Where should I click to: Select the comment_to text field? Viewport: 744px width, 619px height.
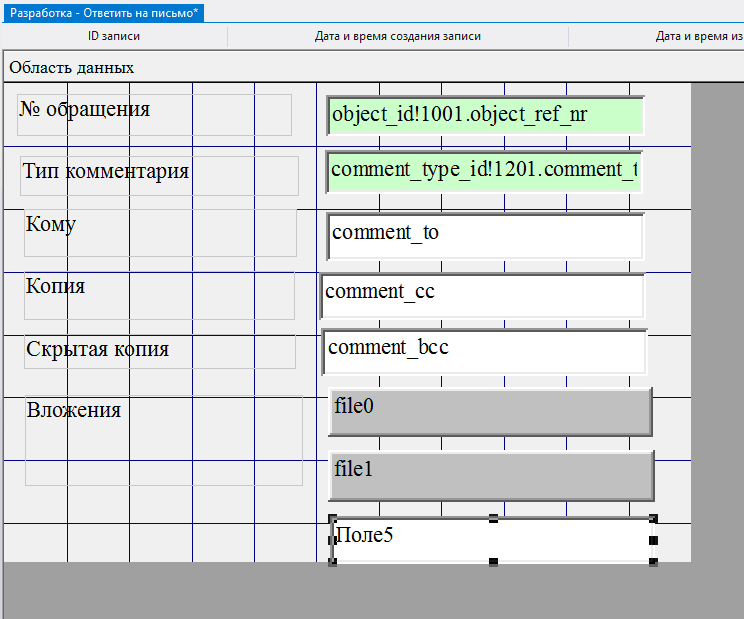pos(485,236)
